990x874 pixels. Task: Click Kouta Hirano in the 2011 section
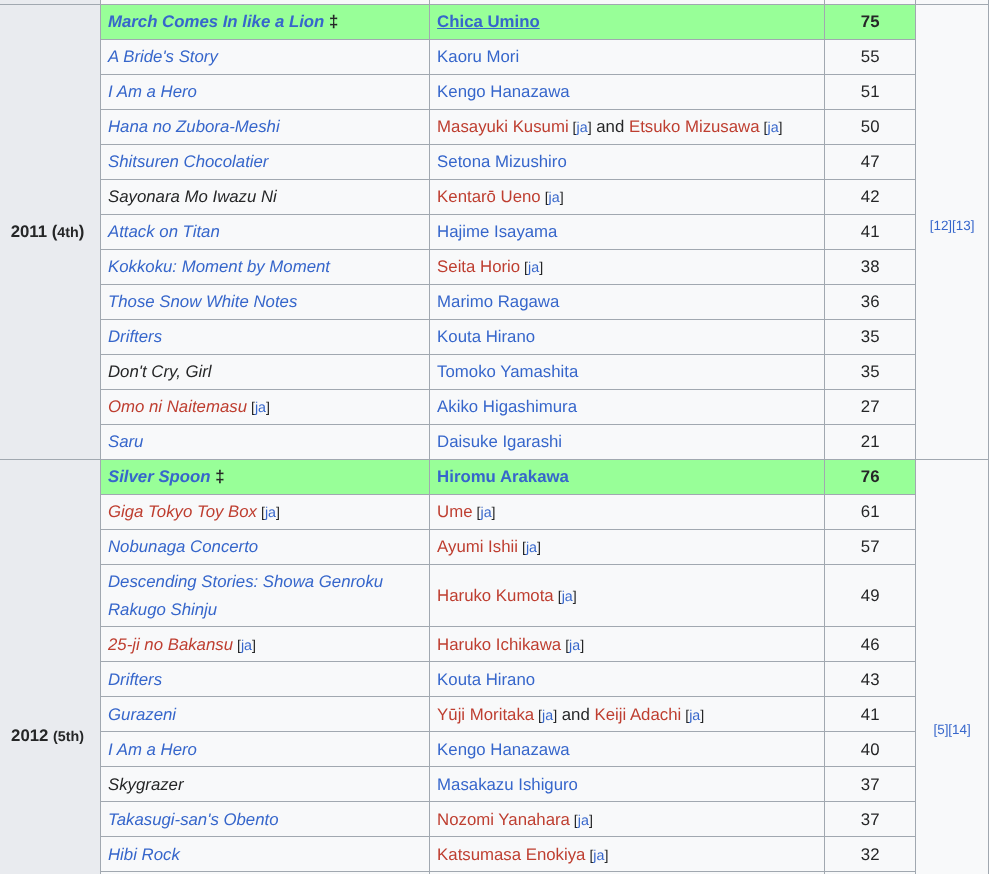[x=486, y=337]
